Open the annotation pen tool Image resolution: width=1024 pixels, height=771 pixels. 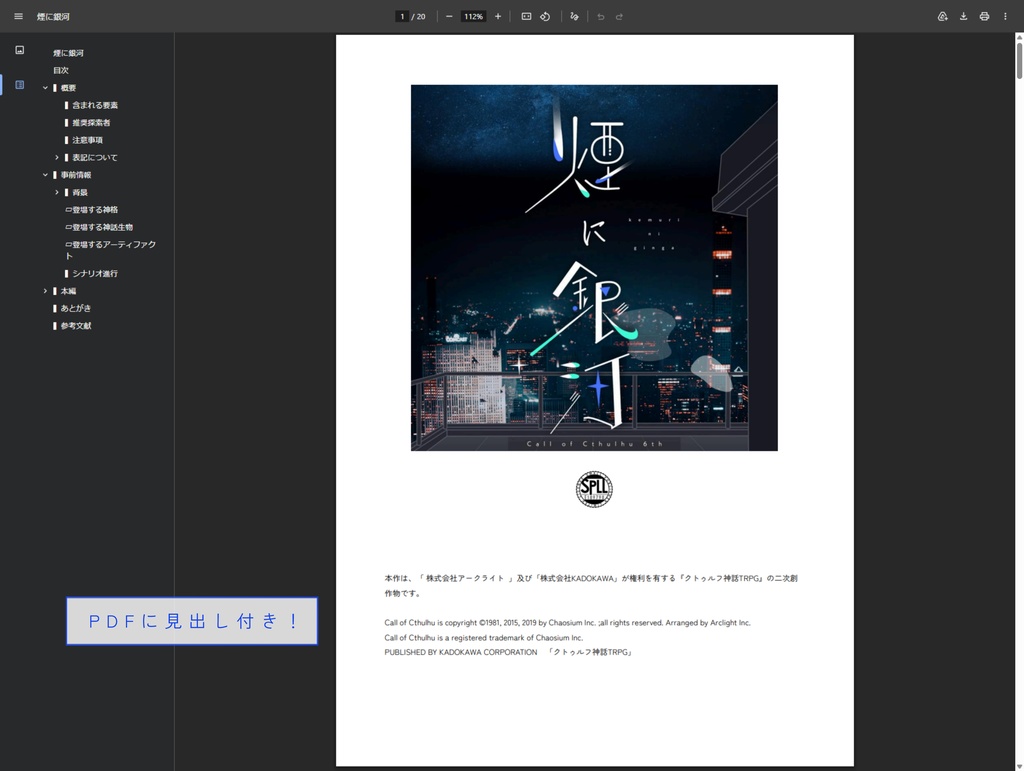574,16
